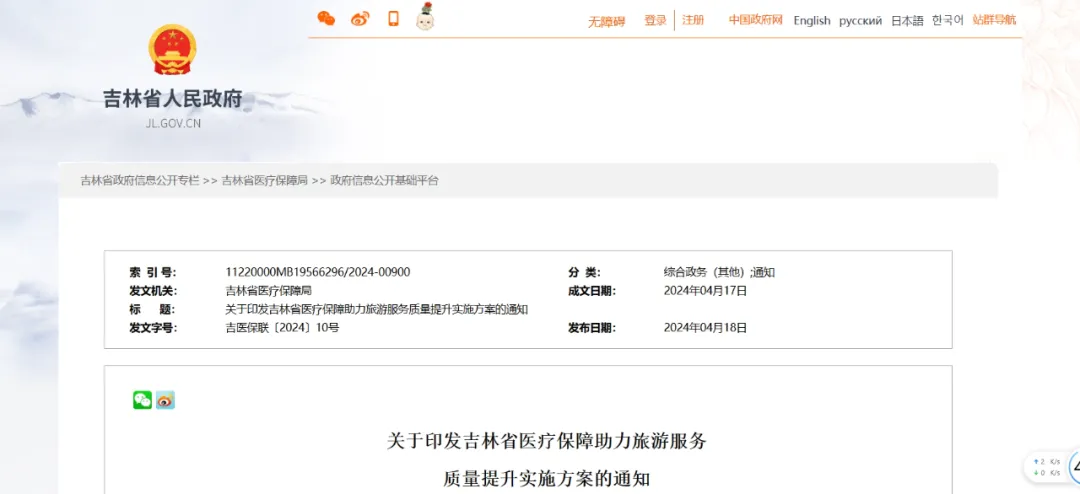Switch site language to English
This screenshot has width=1080, height=494.
pyautogui.click(x=811, y=21)
